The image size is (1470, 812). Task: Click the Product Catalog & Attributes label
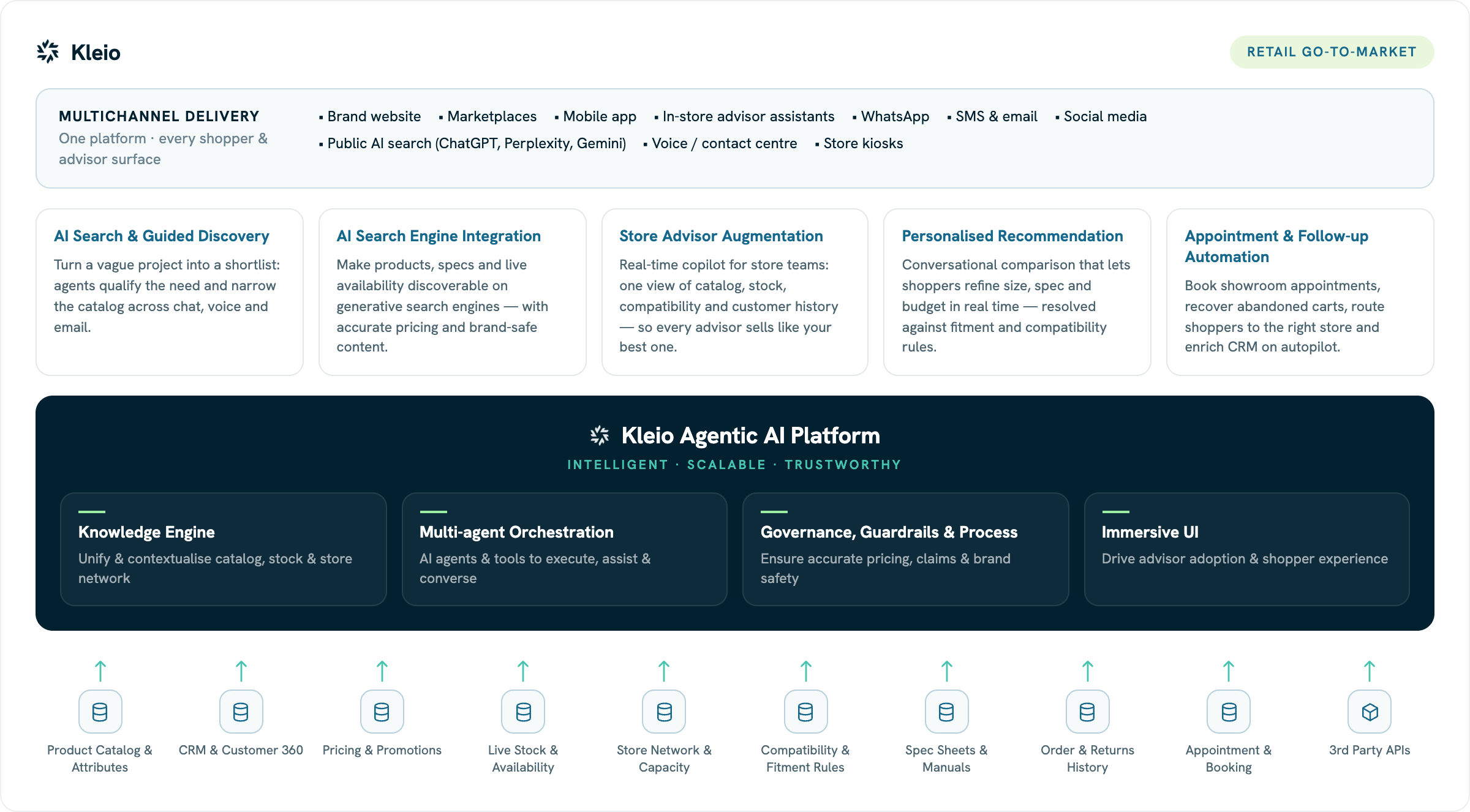pyautogui.click(x=100, y=759)
